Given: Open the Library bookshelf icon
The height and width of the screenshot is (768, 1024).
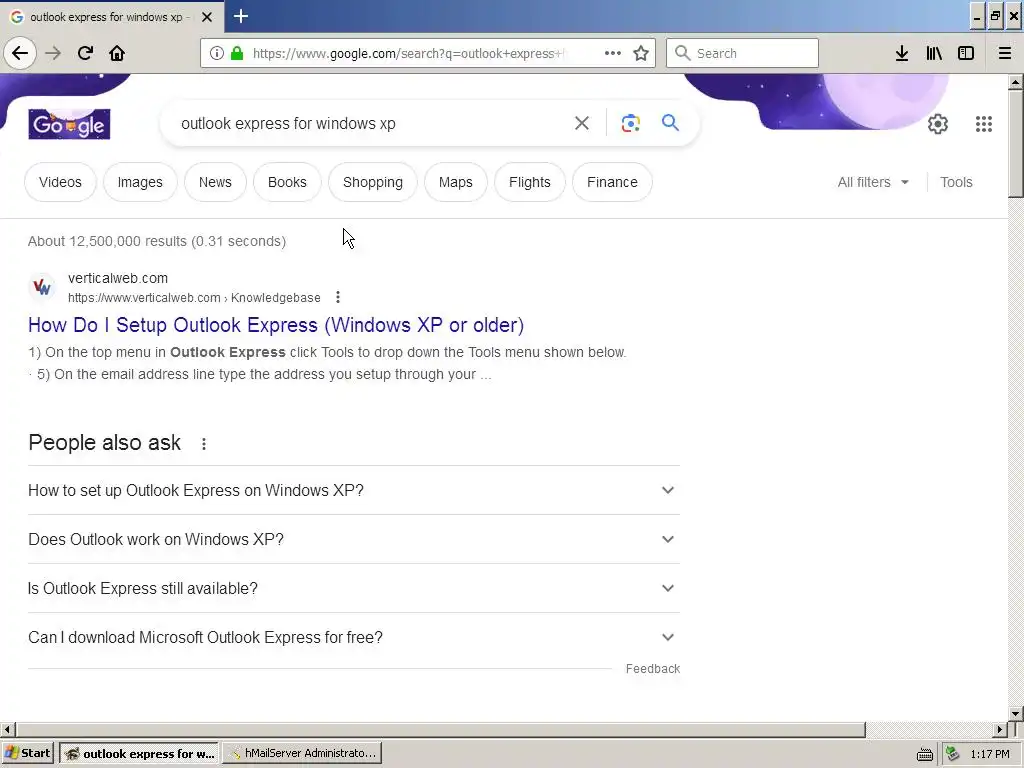Looking at the screenshot, I should point(934,53).
